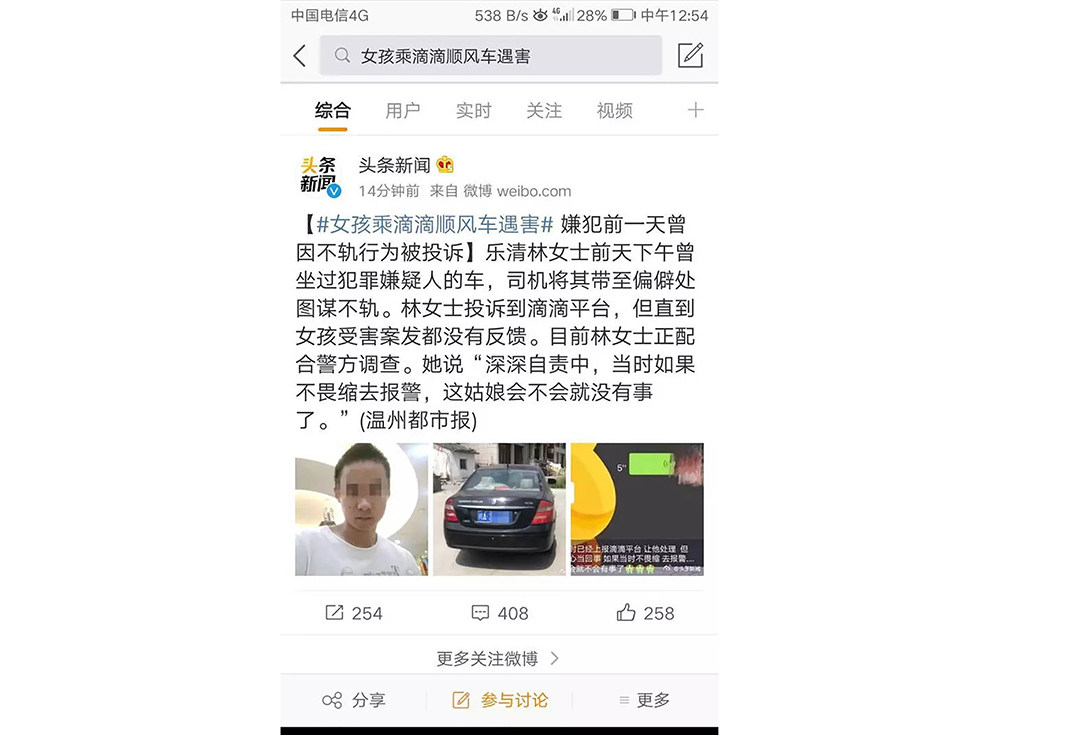
Task: Tap the share icon beside 分享
Action: 332,701
